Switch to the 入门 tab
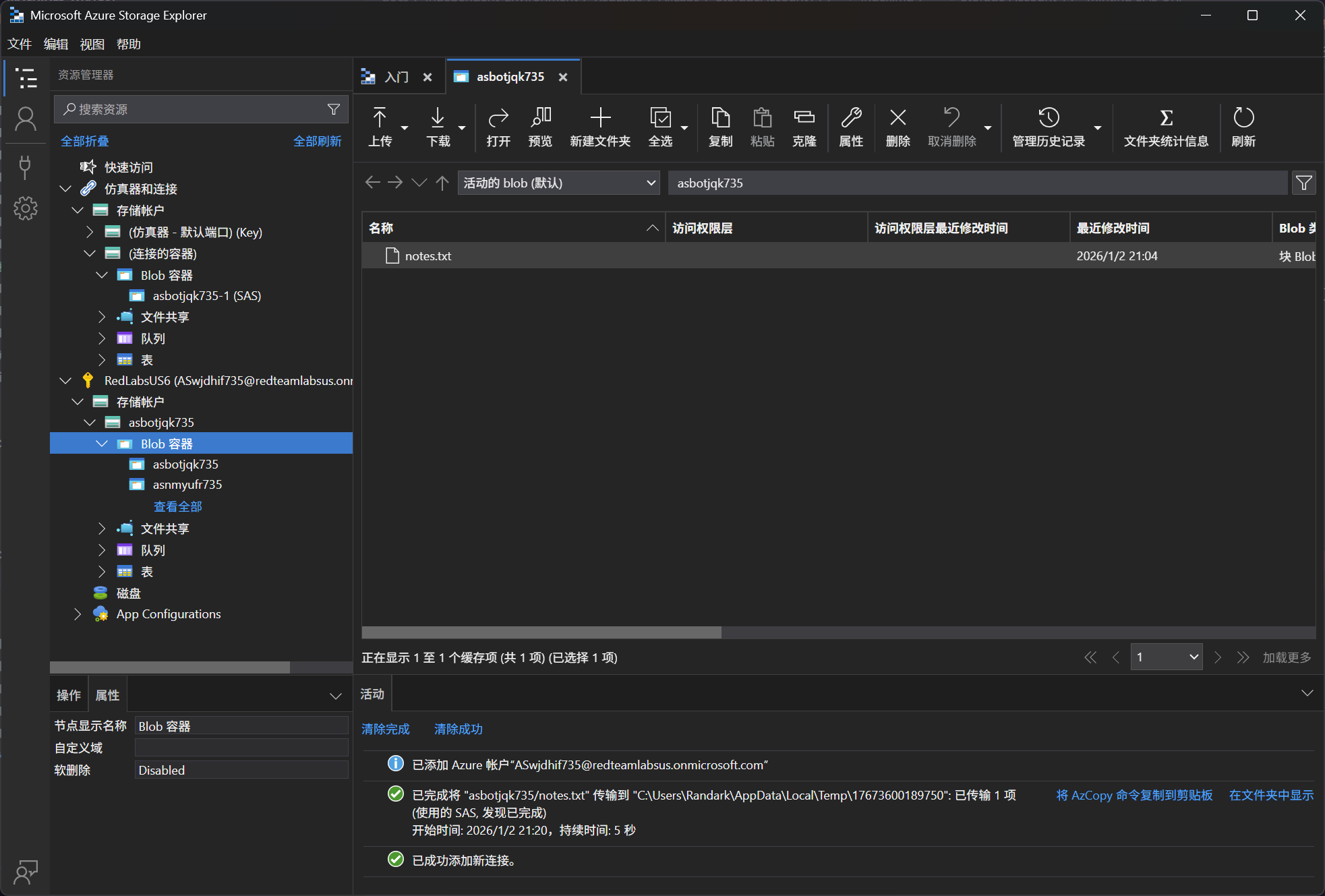1325x896 pixels. [396, 77]
